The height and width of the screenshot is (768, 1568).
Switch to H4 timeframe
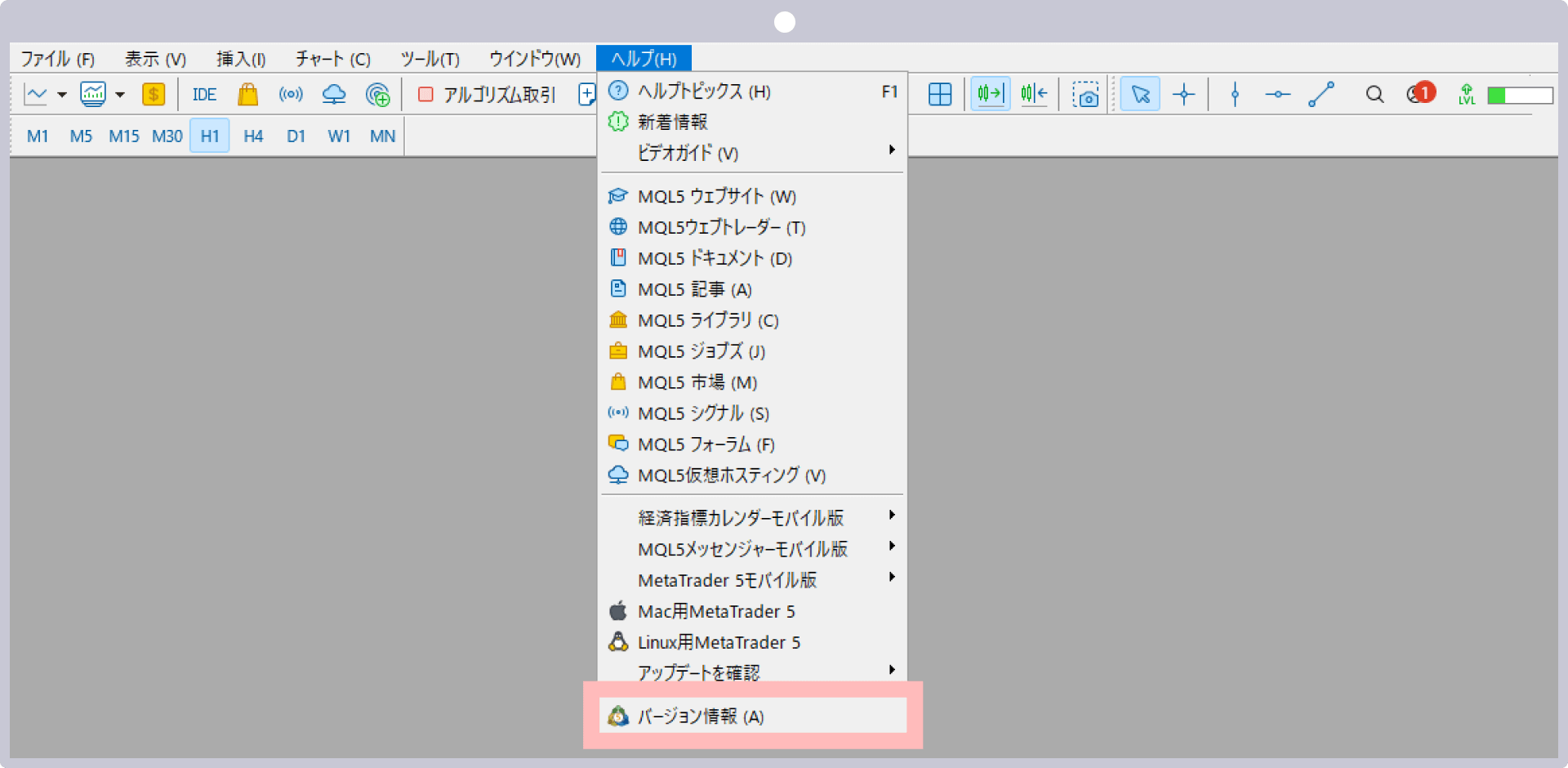(253, 136)
